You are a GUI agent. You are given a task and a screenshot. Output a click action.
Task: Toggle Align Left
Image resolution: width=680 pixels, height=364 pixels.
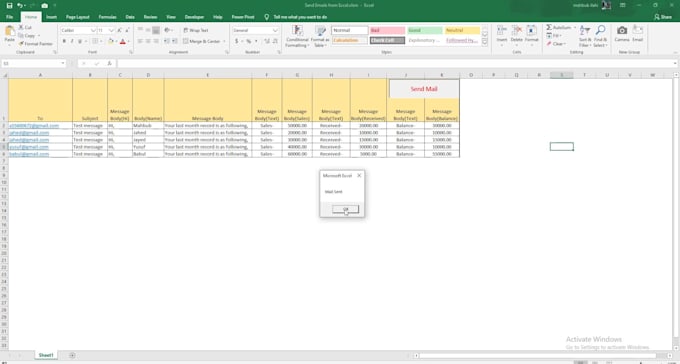140,41
